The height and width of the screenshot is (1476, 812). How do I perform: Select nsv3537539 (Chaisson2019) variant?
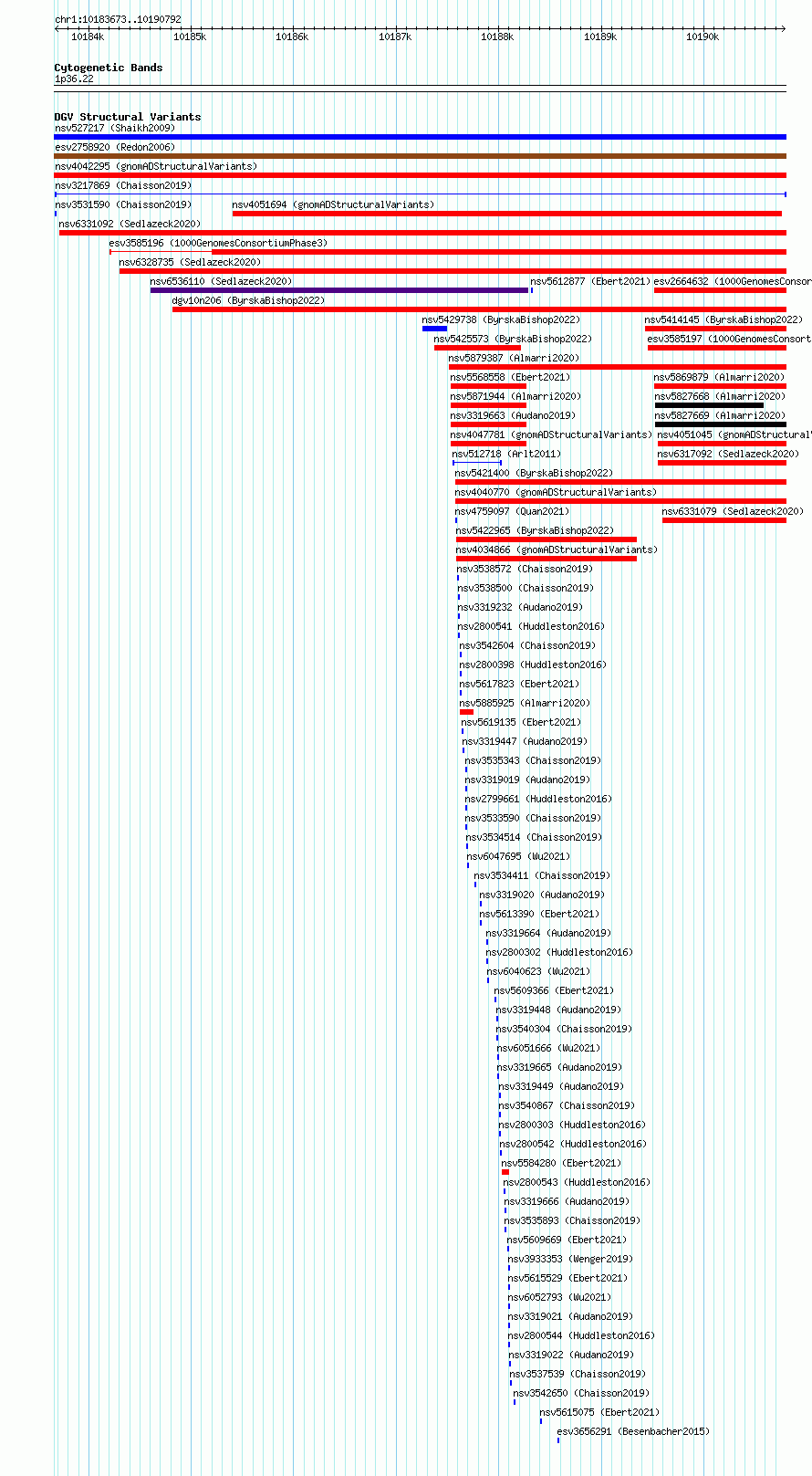[578, 1374]
